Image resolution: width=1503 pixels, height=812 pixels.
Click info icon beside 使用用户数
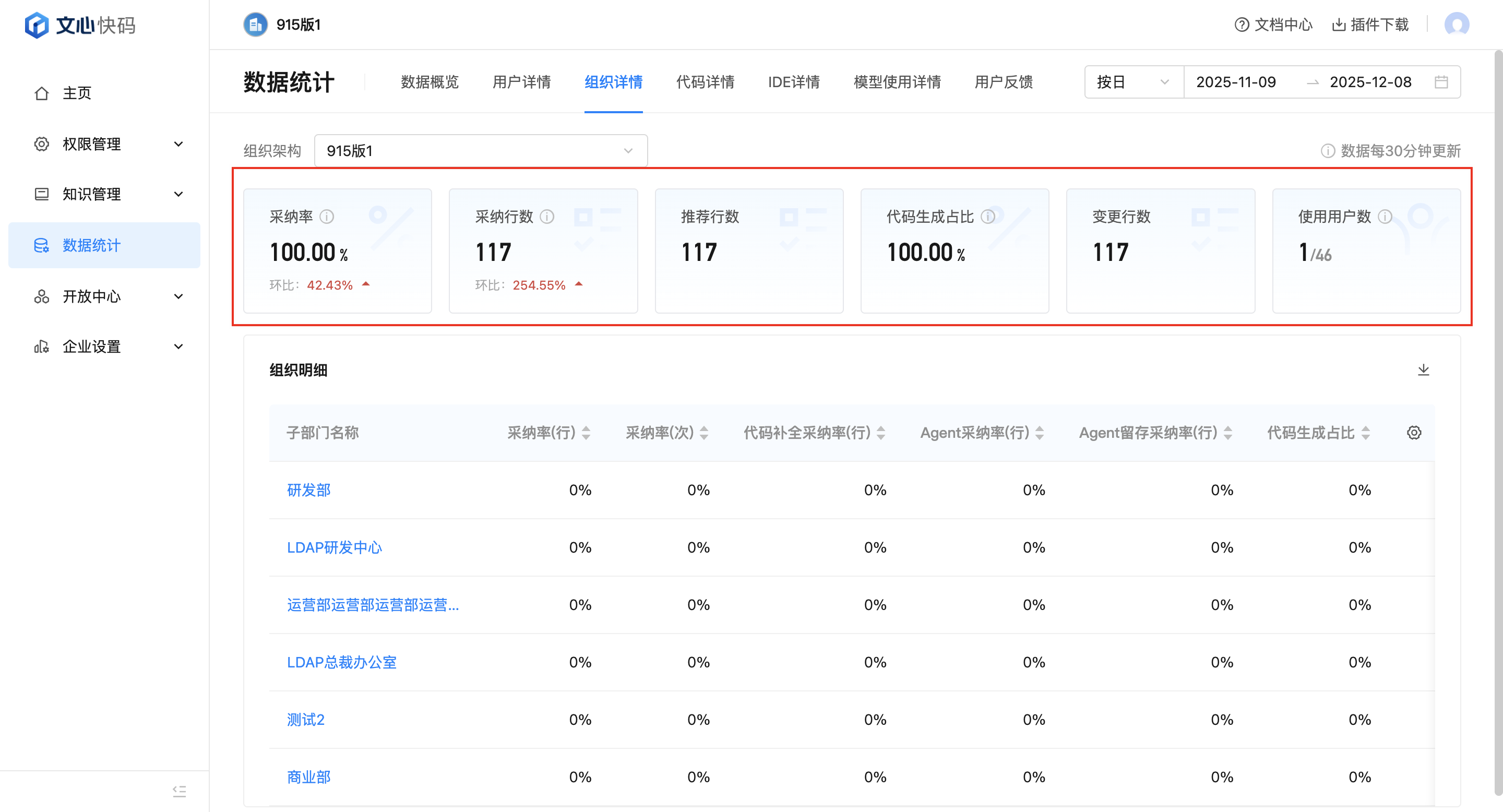(x=1385, y=217)
